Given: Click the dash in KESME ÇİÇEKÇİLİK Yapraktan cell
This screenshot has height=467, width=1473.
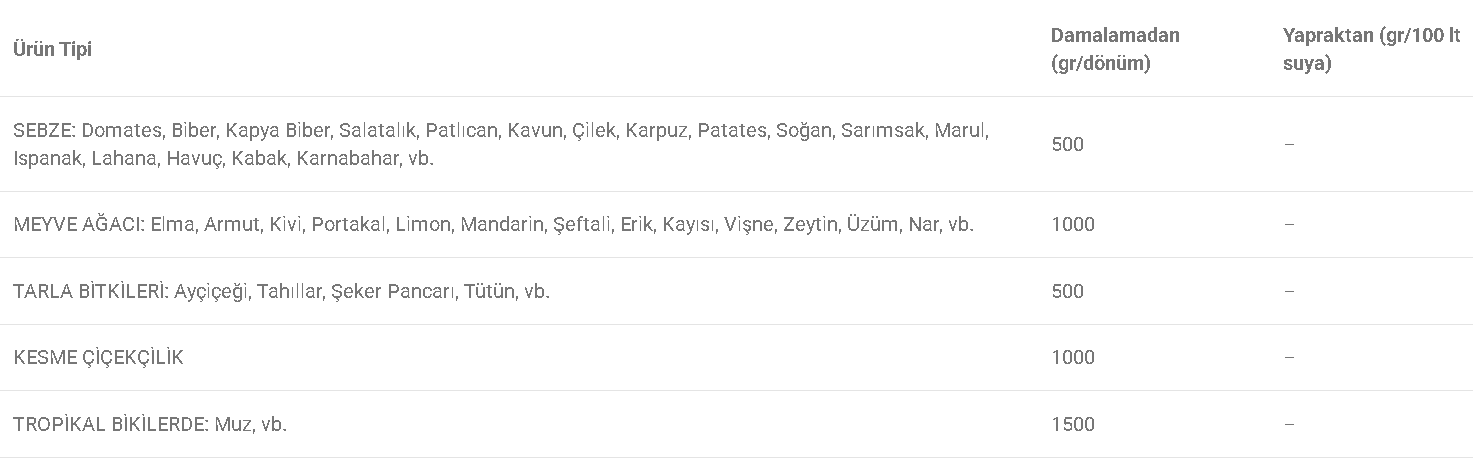Looking at the screenshot, I should (1289, 357).
